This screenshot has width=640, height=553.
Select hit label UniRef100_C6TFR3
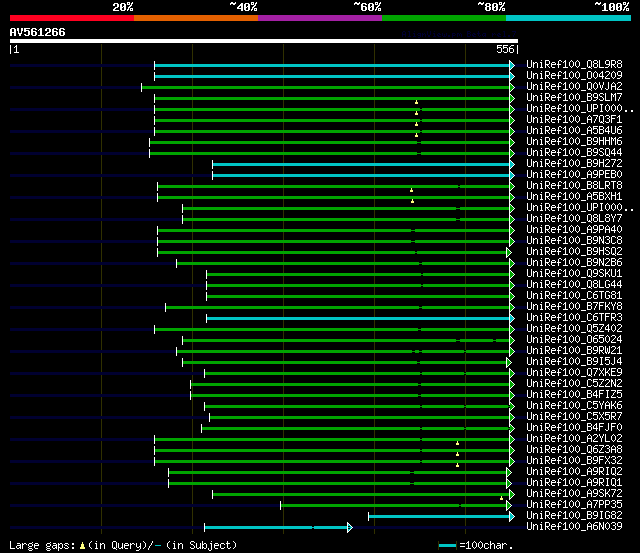pos(574,318)
